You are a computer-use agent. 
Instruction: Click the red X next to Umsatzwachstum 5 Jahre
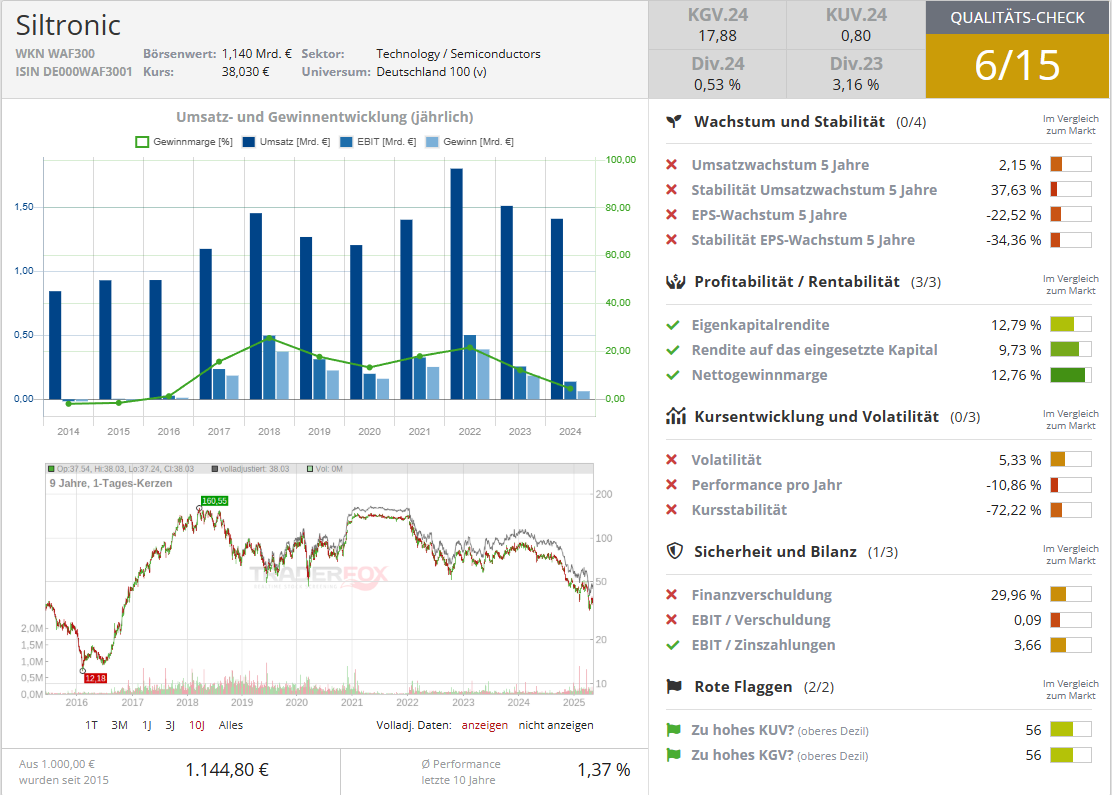pyautogui.click(x=672, y=165)
